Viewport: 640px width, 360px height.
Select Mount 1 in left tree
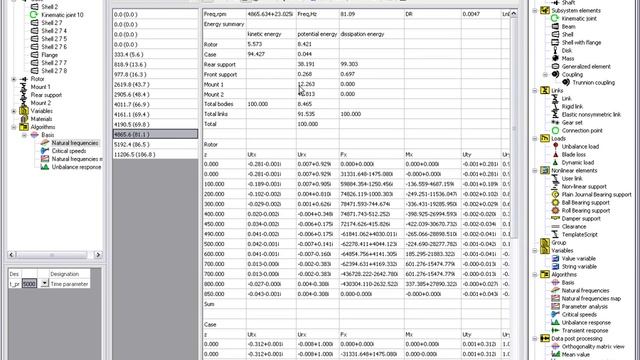click(x=41, y=87)
